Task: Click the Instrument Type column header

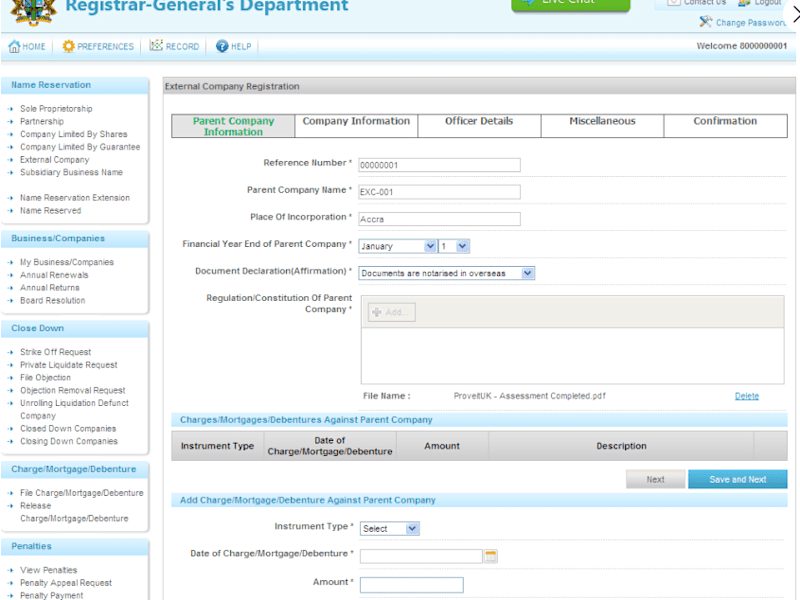Action: (217, 446)
